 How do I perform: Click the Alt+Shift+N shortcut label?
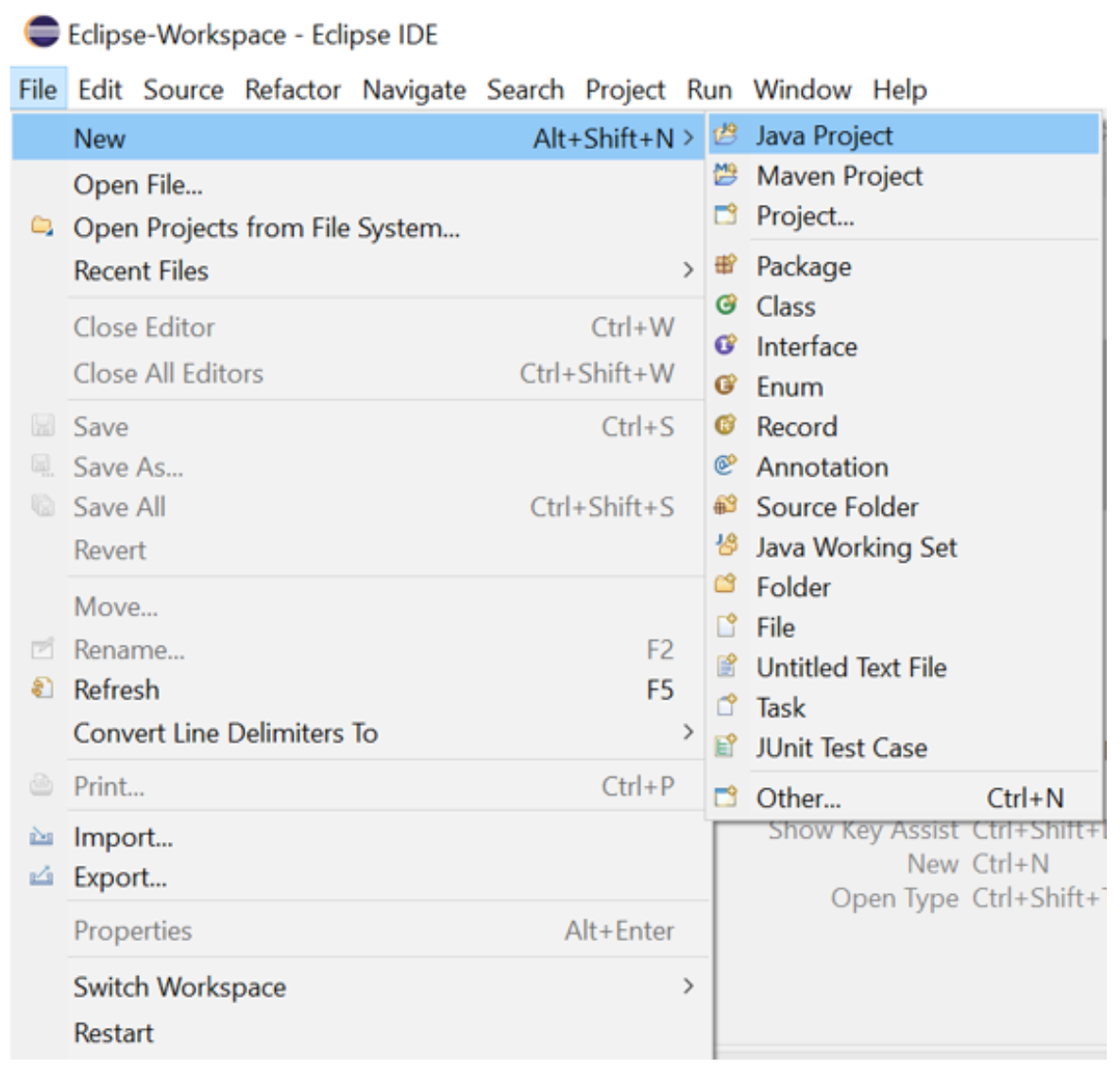coord(603,138)
